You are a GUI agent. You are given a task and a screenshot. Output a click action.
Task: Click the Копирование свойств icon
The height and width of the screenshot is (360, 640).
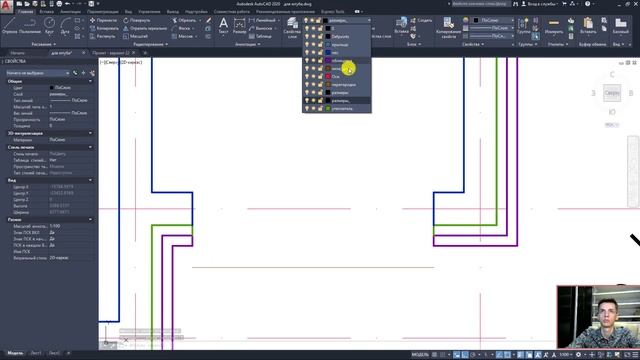coord(448,28)
